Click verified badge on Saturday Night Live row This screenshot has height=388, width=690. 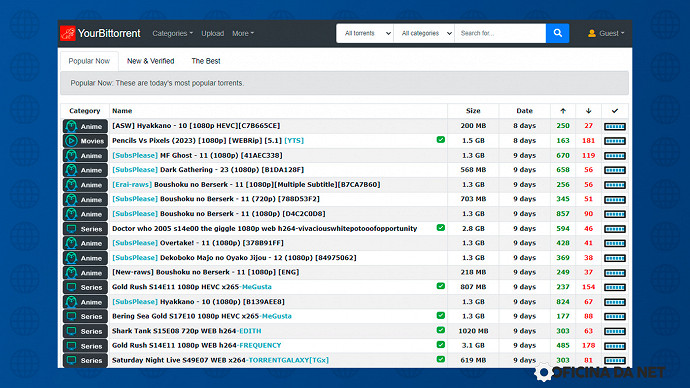click(x=440, y=359)
